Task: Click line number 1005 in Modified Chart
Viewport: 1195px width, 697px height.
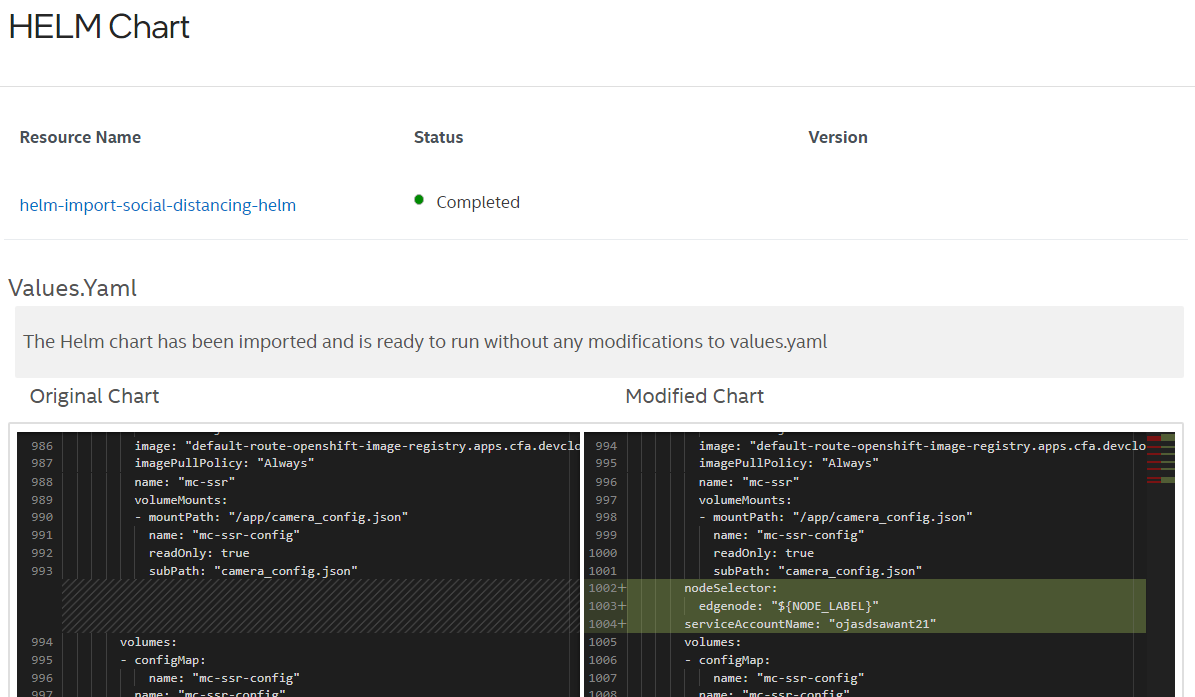Action: 603,643
